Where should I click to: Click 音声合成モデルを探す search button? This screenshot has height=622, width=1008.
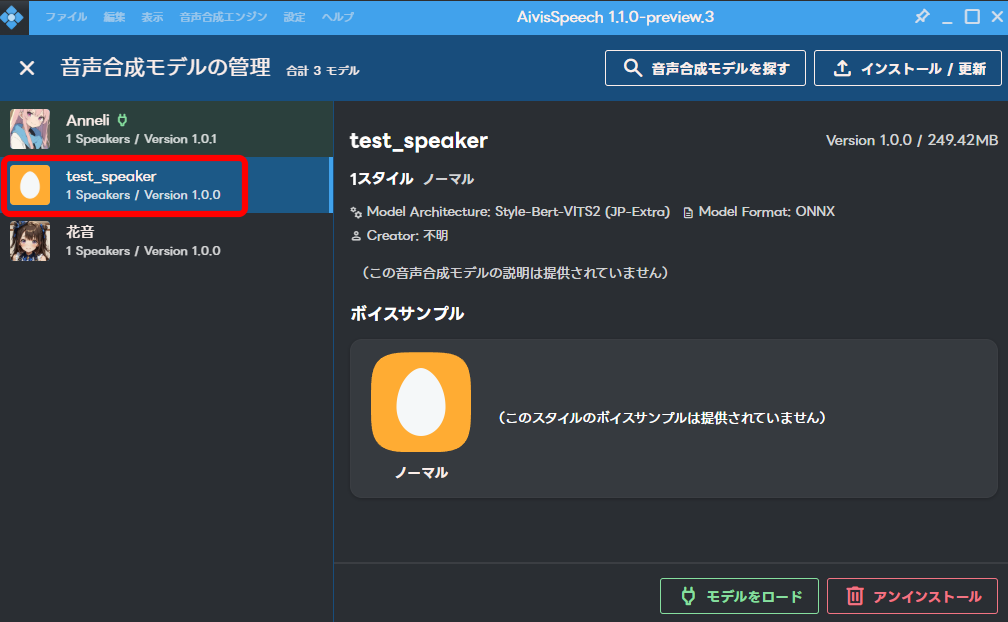[x=705, y=68]
